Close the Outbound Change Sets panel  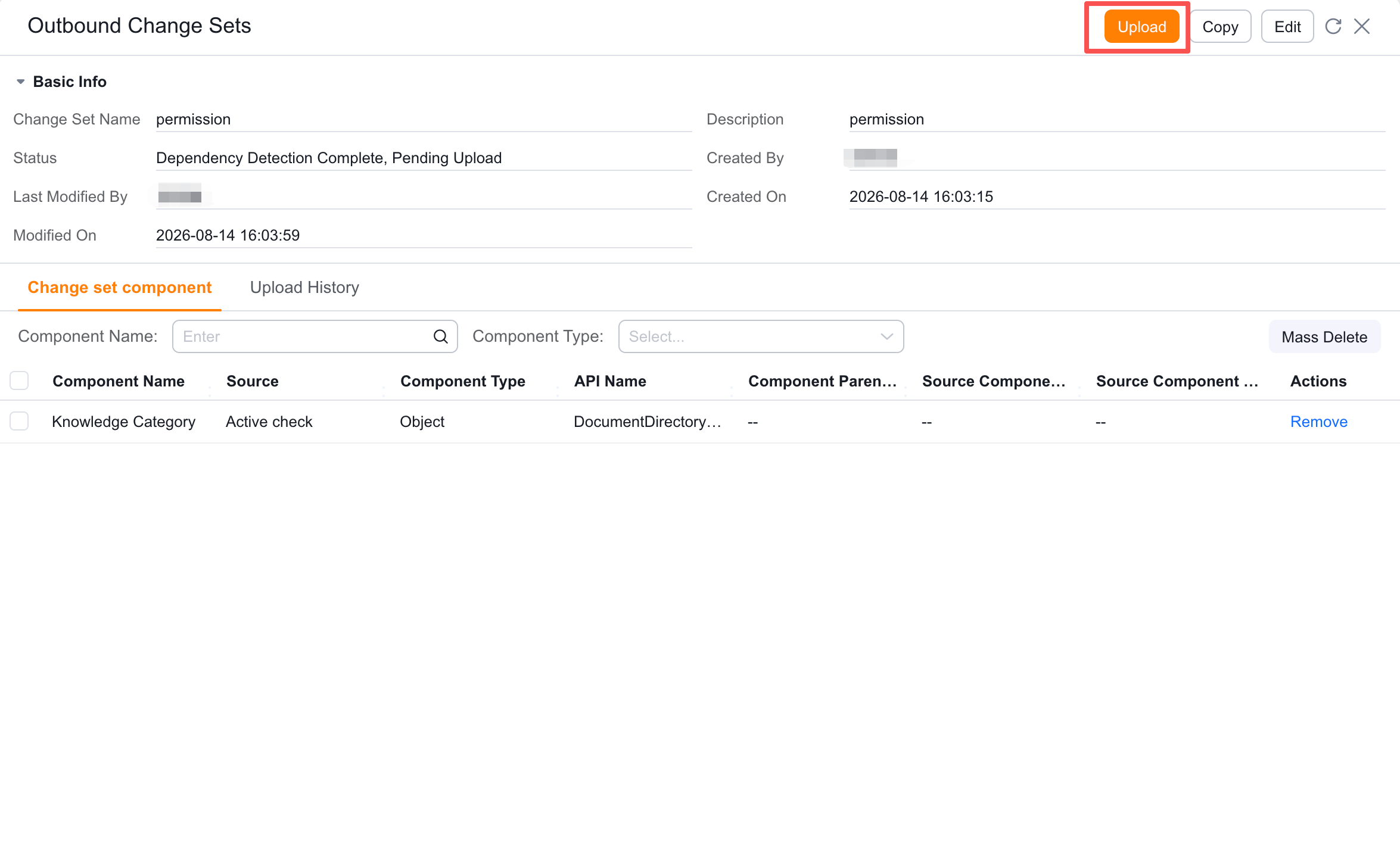1362,26
